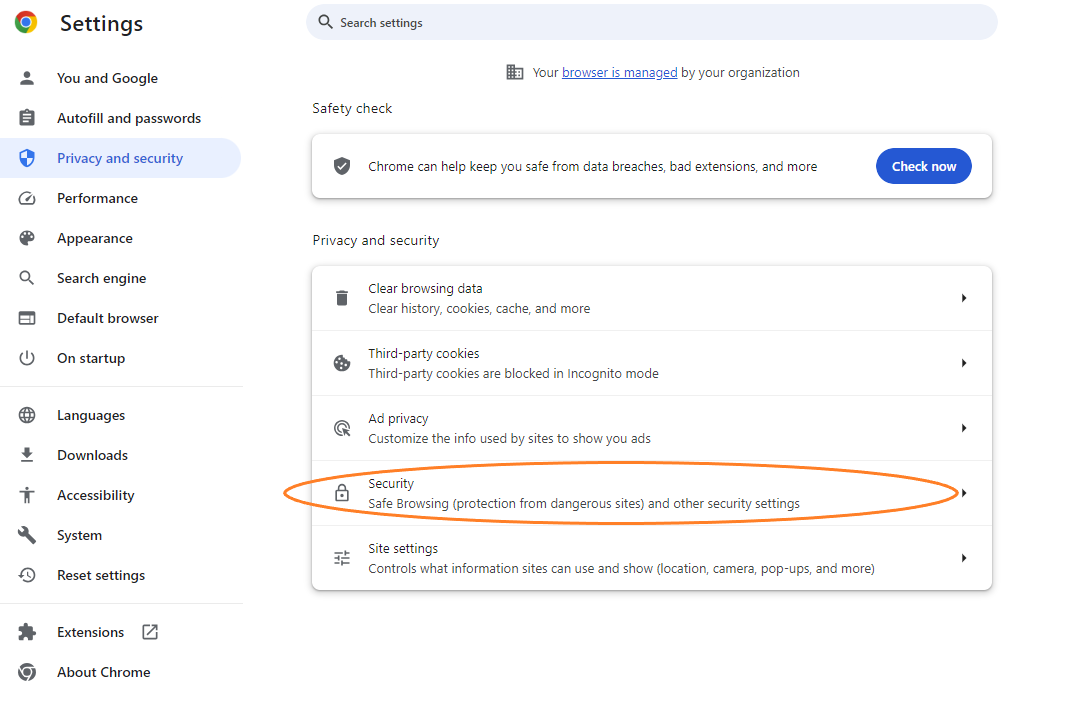Go to You and Google section
Viewport: 1068px width, 706px height.
(x=107, y=78)
